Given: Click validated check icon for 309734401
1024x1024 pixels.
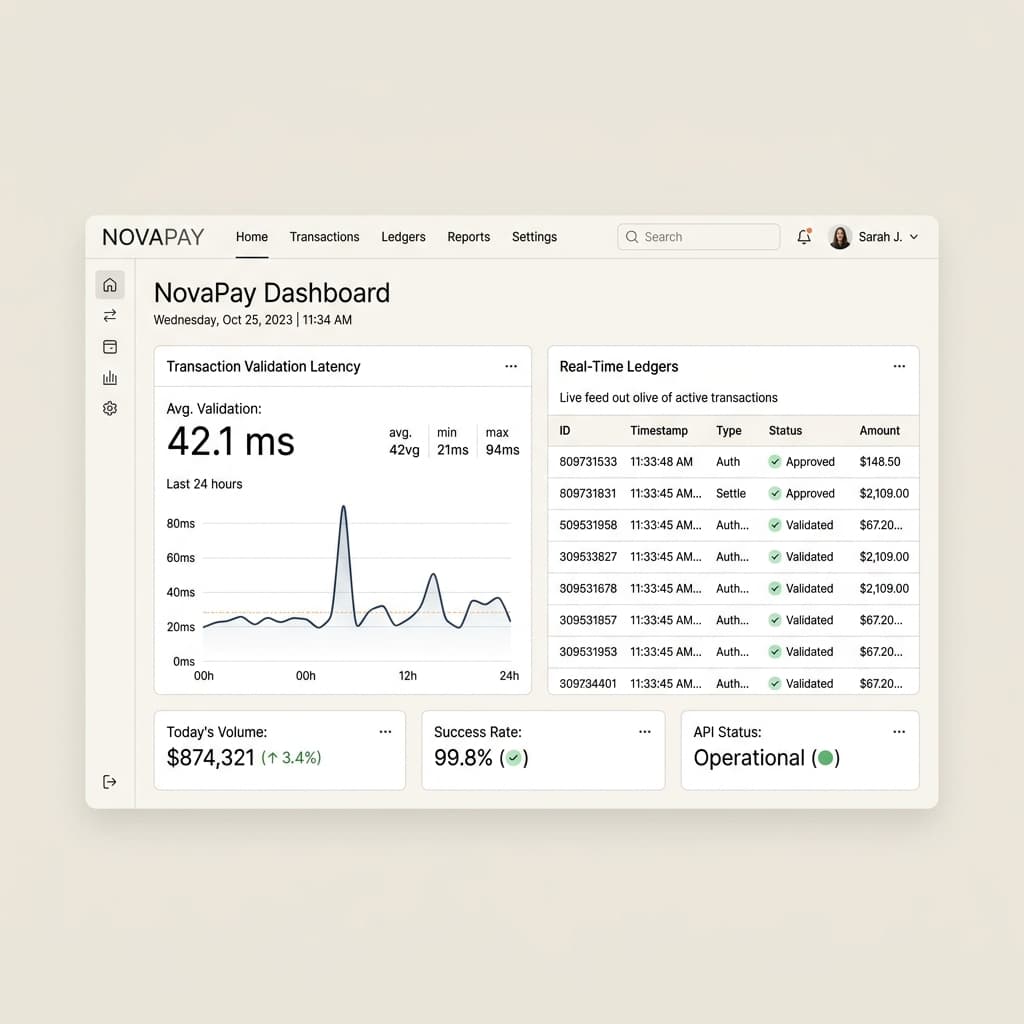Looking at the screenshot, I should pos(775,684).
